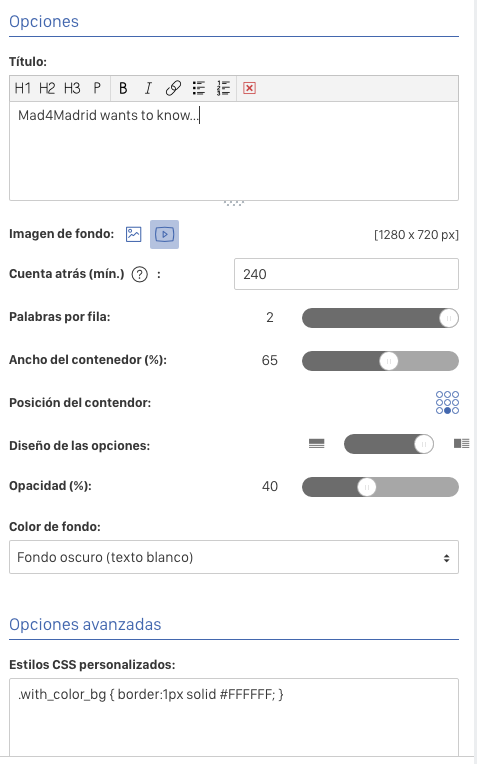Click the Estilos CSS personalizados text area

point(234,717)
